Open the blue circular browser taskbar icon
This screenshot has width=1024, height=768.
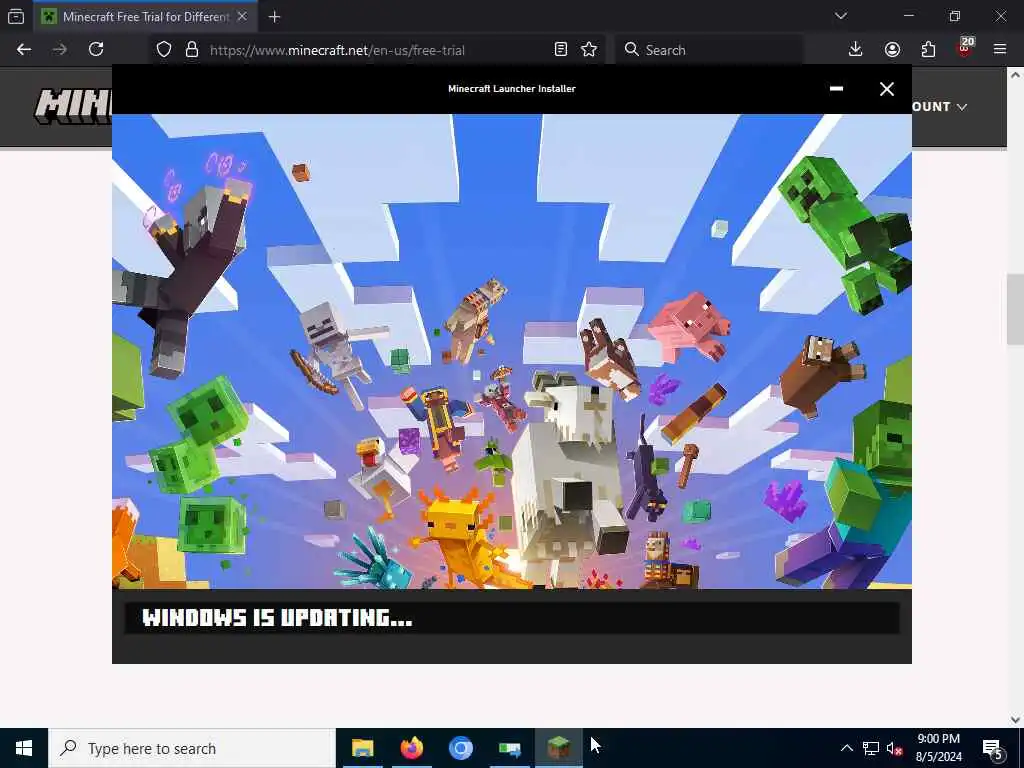pos(460,748)
